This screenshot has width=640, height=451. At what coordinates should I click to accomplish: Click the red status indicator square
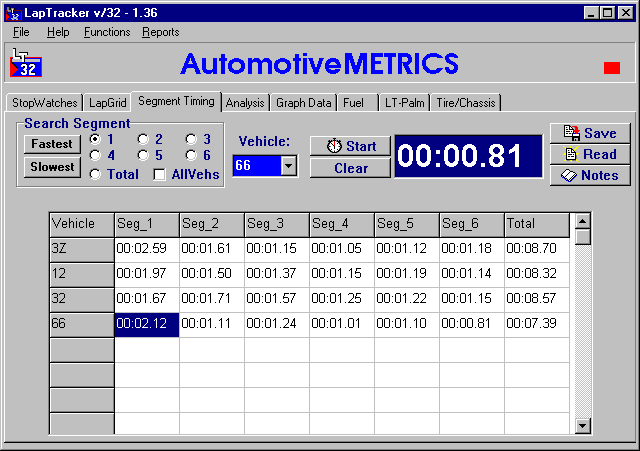point(612,68)
